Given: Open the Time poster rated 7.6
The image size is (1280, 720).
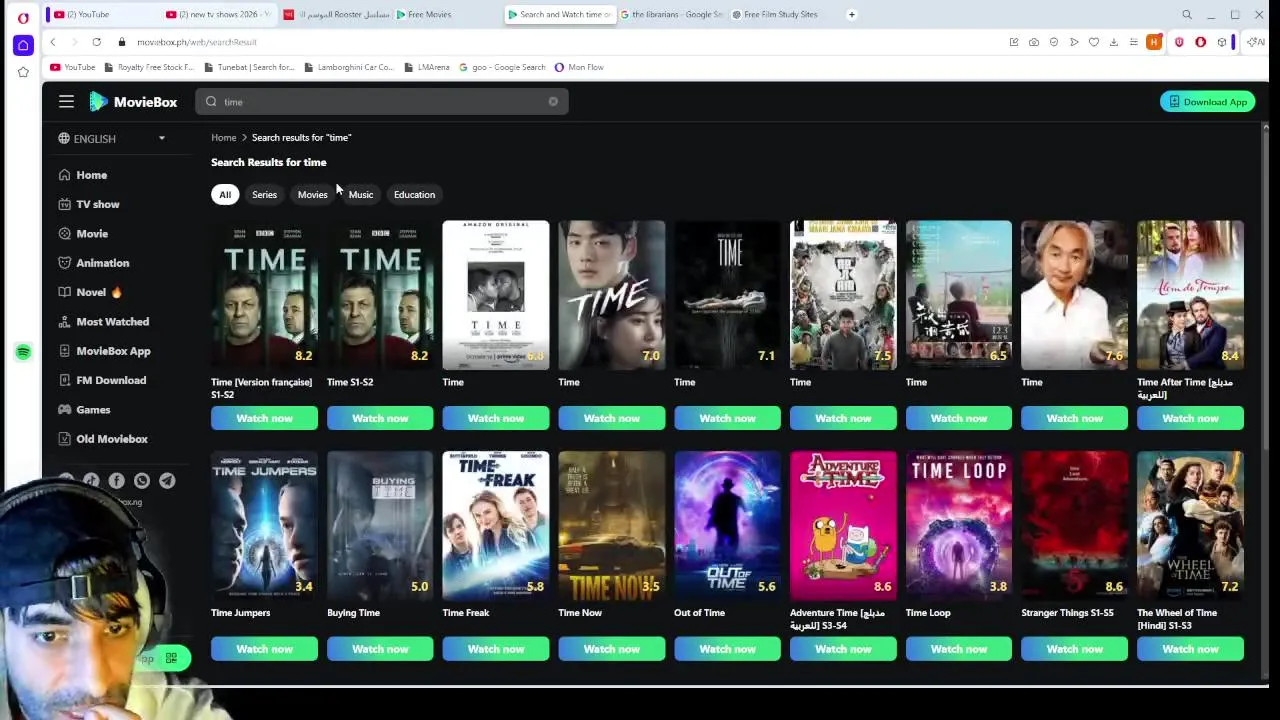Looking at the screenshot, I should tap(1074, 295).
